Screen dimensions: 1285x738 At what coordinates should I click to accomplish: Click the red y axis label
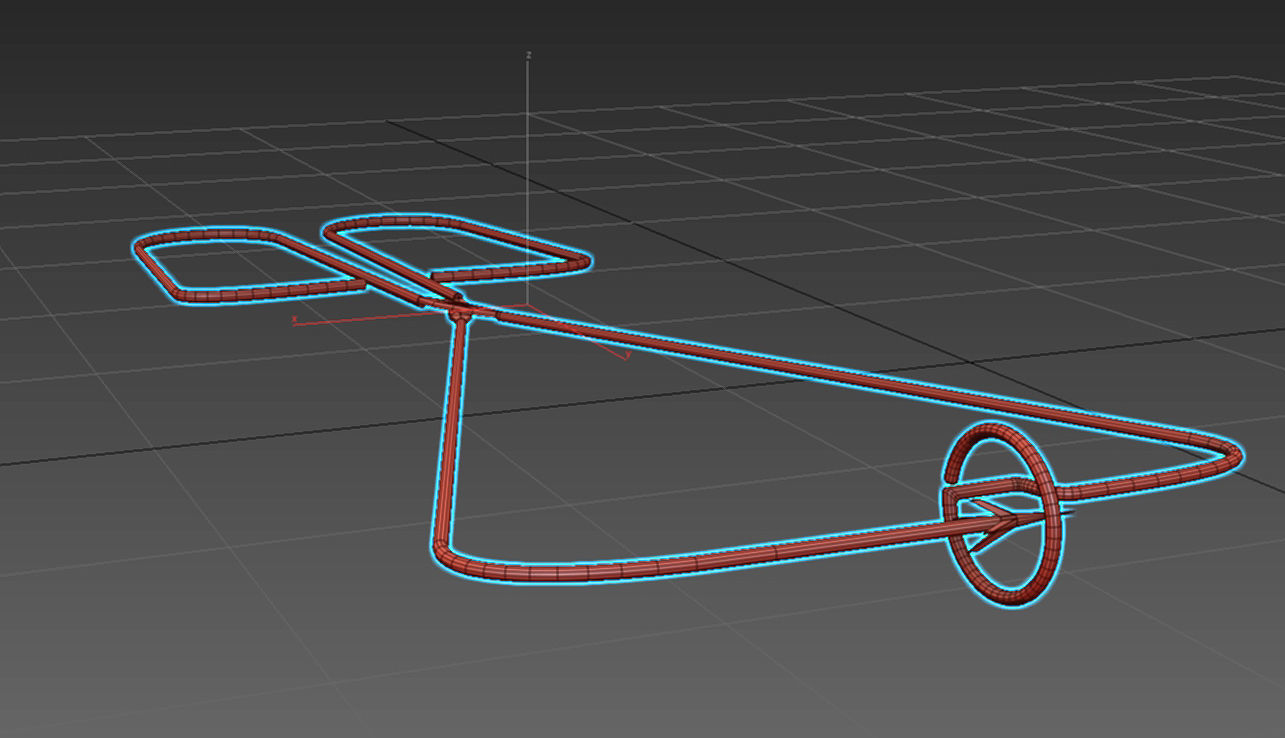[x=628, y=354]
